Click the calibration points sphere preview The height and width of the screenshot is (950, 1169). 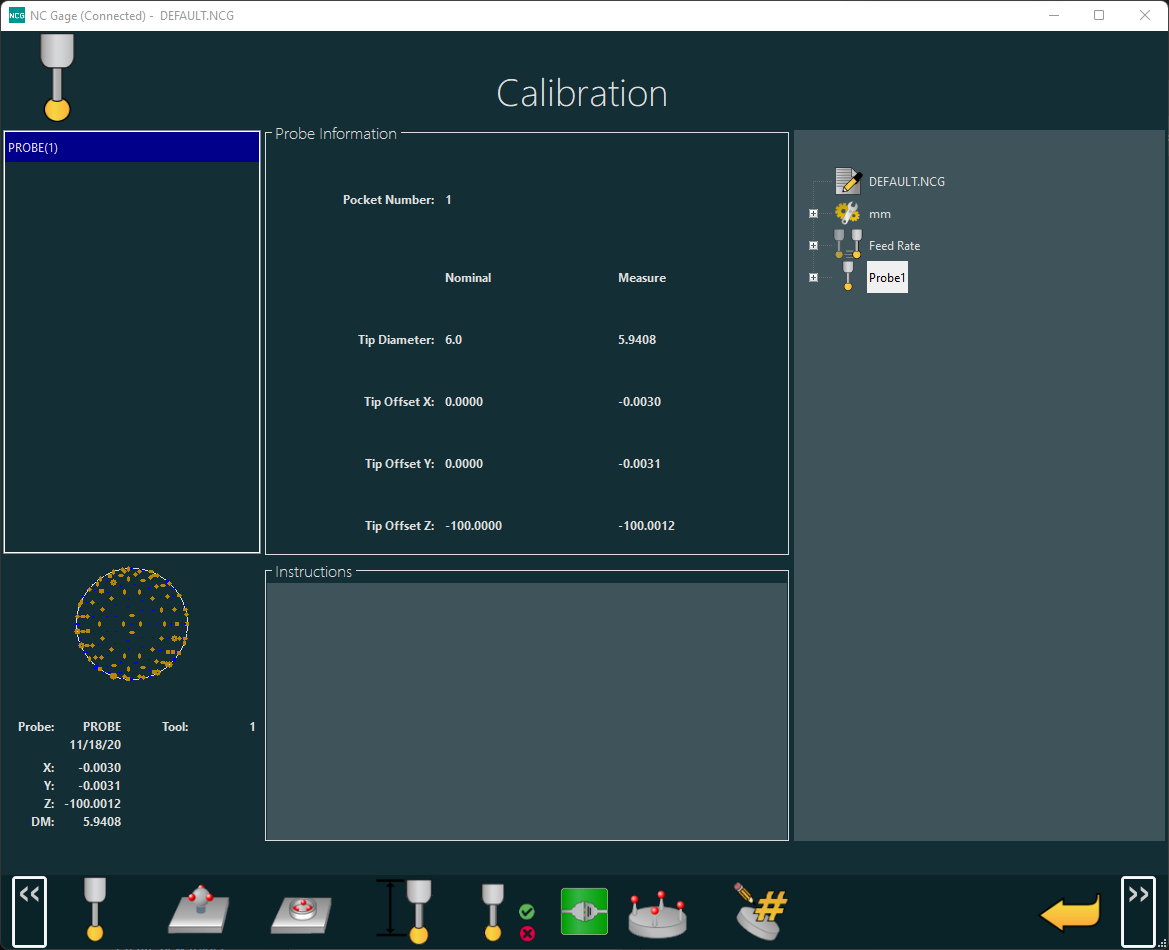click(x=132, y=624)
